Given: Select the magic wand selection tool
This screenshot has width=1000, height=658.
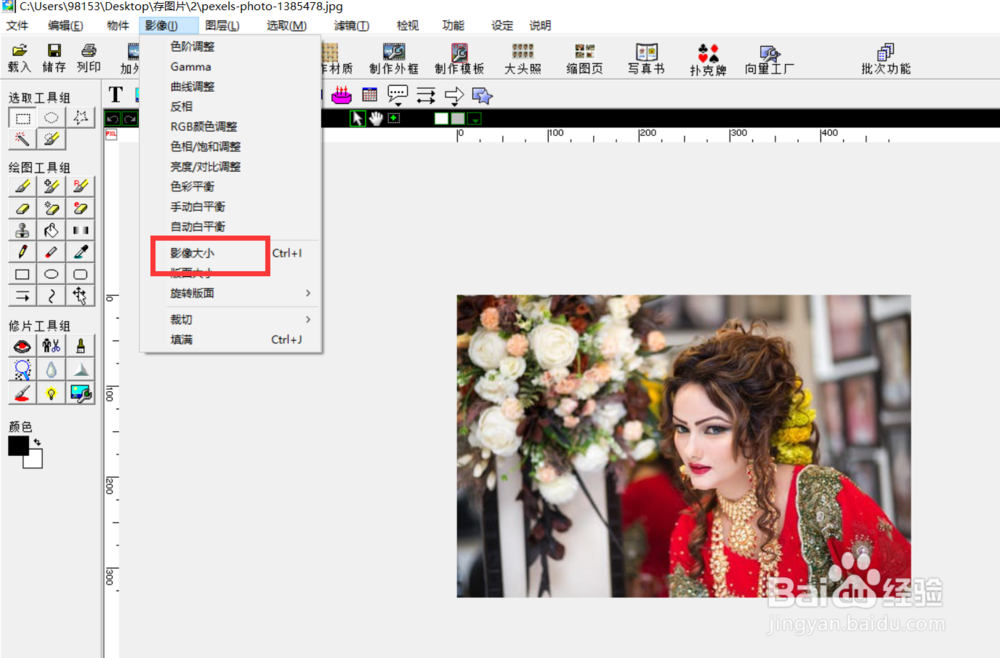Looking at the screenshot, I should click(x=22, y=139).
